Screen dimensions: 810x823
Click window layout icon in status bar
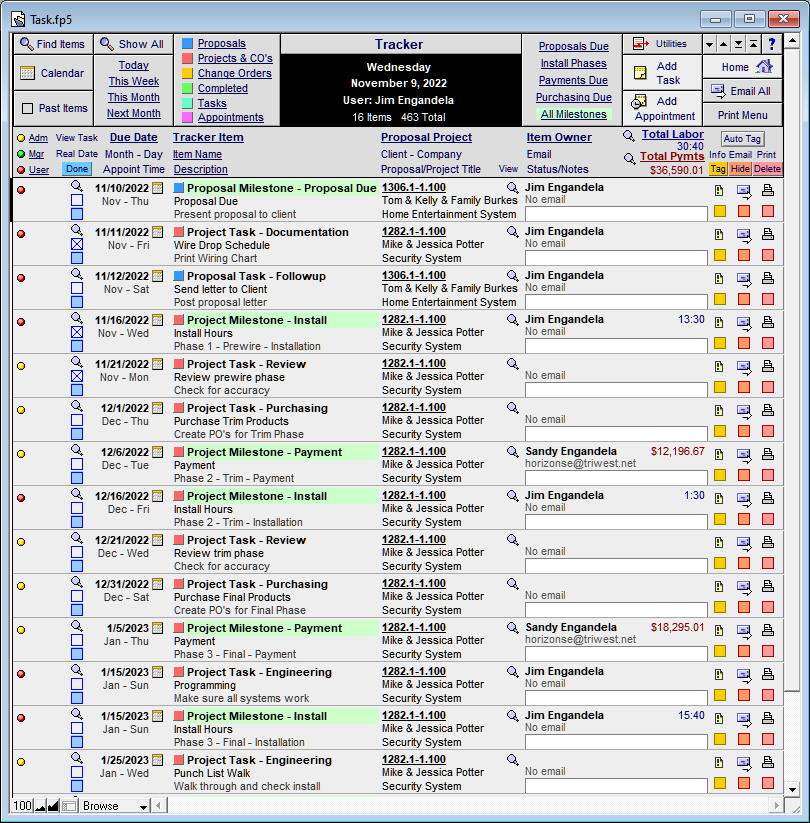coord(69,806)
